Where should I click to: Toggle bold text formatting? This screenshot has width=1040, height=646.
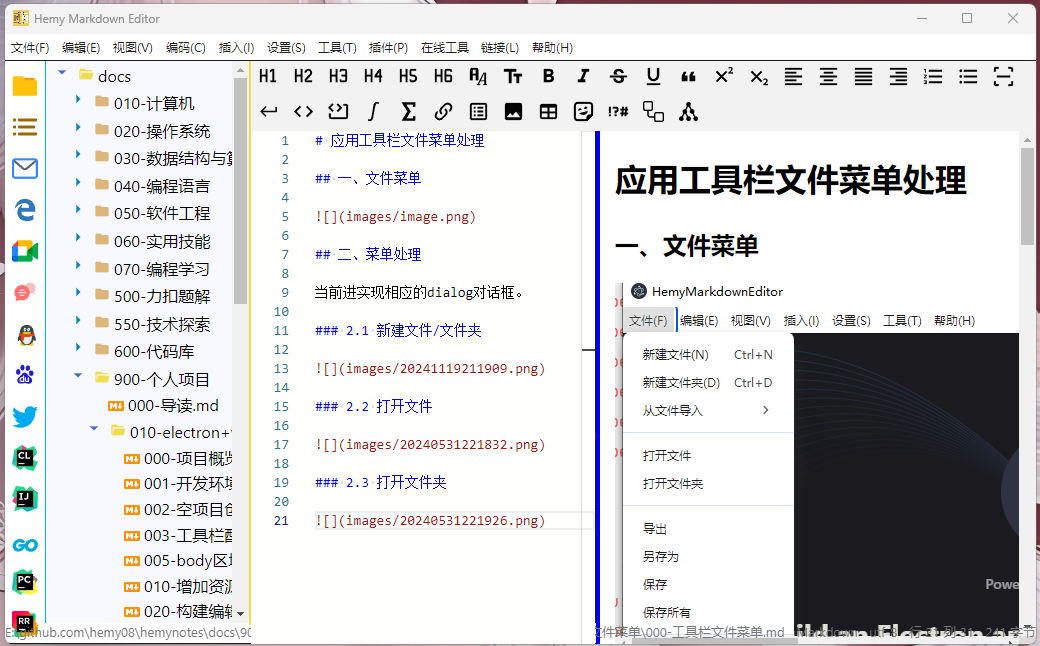click(548, 76)
